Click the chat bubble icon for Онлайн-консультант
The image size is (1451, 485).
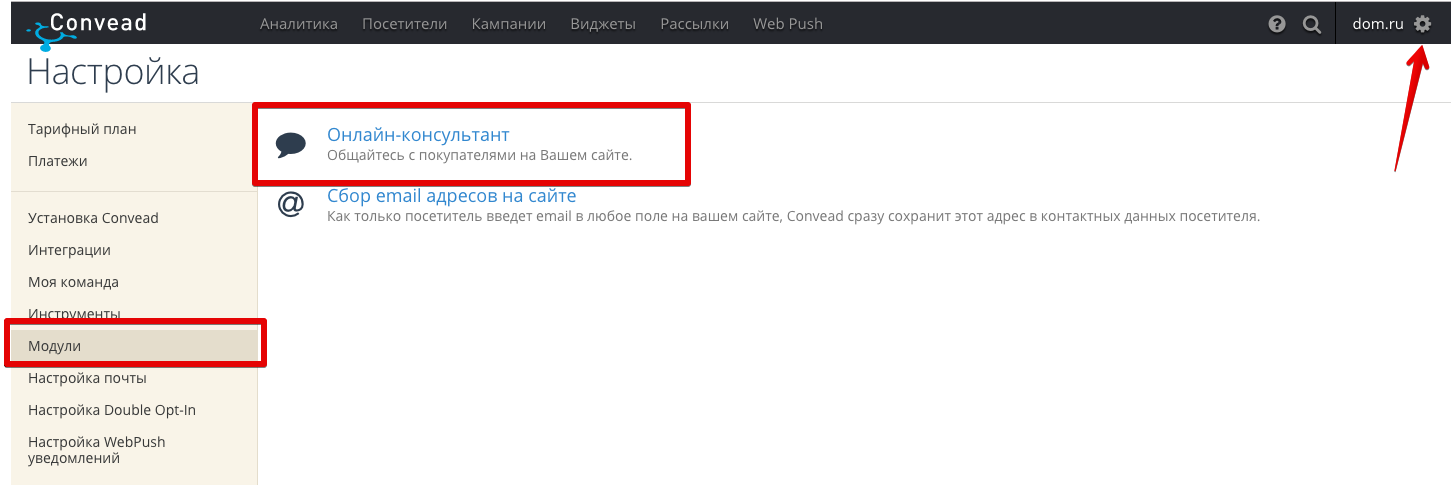[x=291, y=145]
